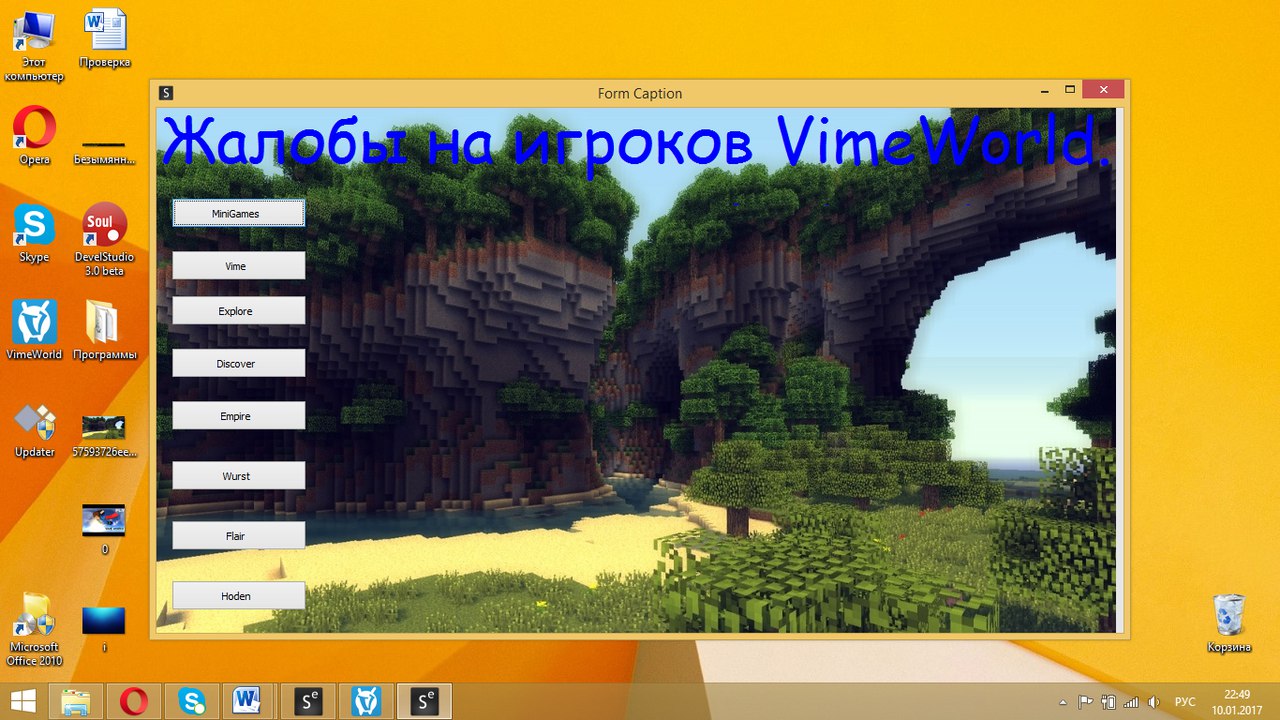Open the network signal tray icon
The height and width of the screenshot is (720, 1280).
point(1131,702)
